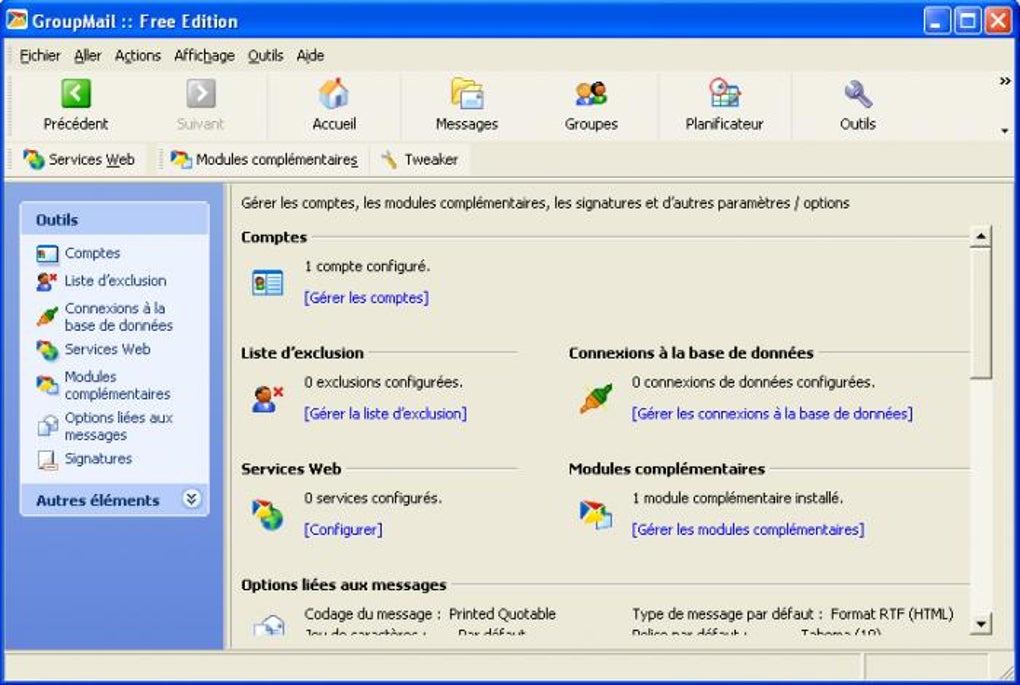Open the Planificateur calendar icon
Screen dimensions: 1020x685
pyautogui.click(x=724, y=94)
